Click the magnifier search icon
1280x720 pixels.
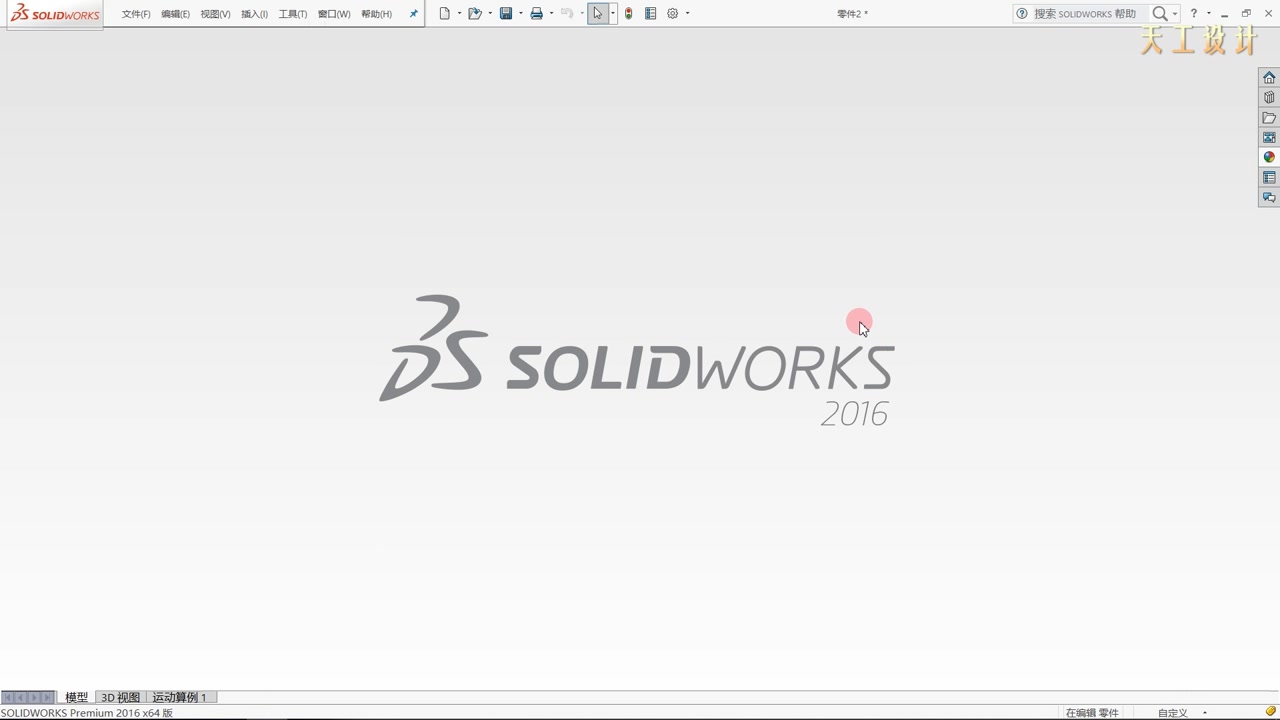pos(1159,14)
